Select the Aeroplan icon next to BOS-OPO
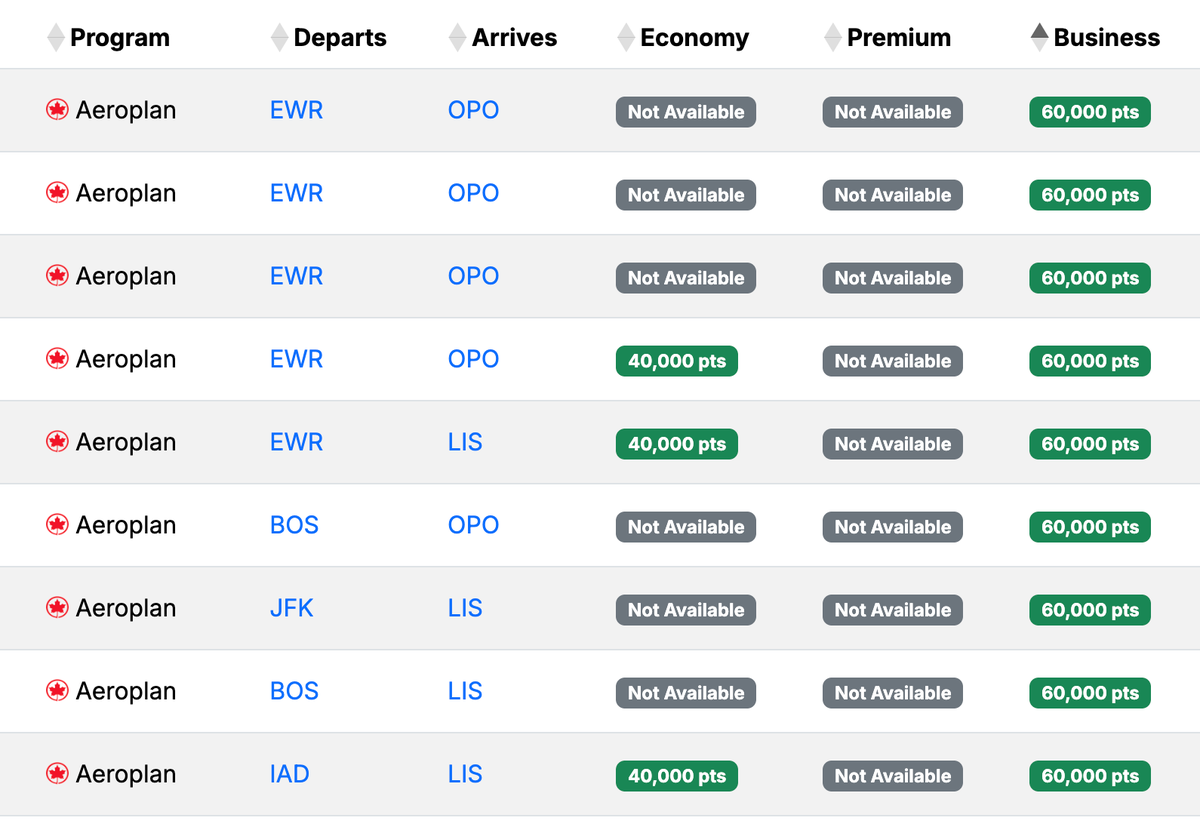Screen dimensions: 1200x833 [58, 525]
